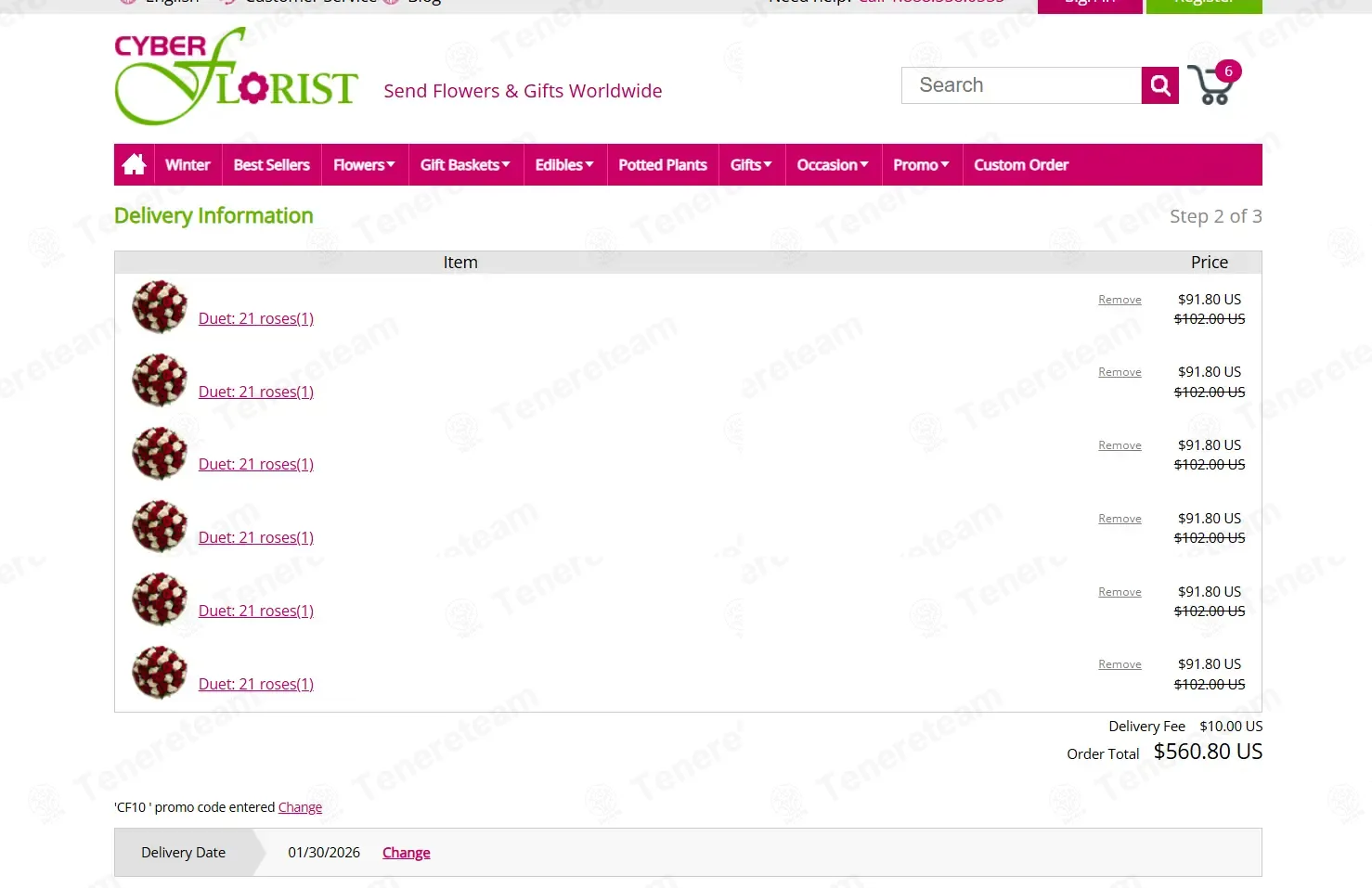Open the Winter menu item

tap(188, 165)
